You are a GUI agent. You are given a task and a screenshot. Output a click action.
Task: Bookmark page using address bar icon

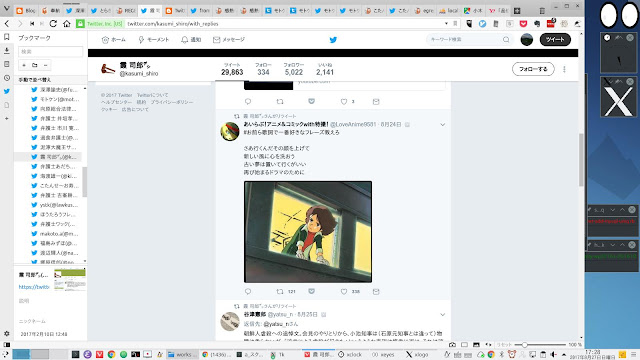coord(455,24)
